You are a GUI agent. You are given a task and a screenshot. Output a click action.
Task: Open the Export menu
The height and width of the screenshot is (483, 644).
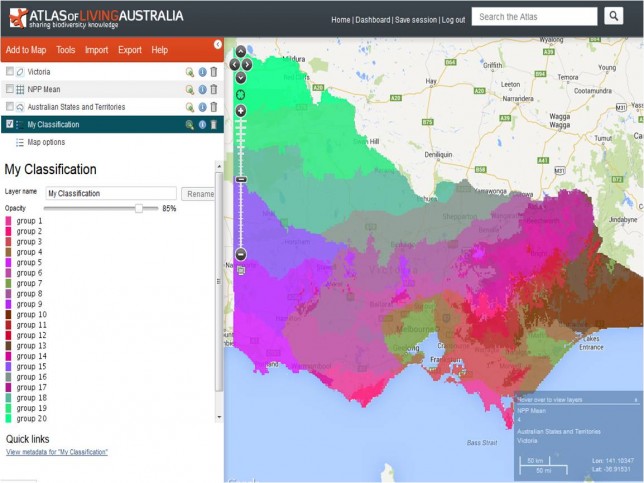coord(129,50)
